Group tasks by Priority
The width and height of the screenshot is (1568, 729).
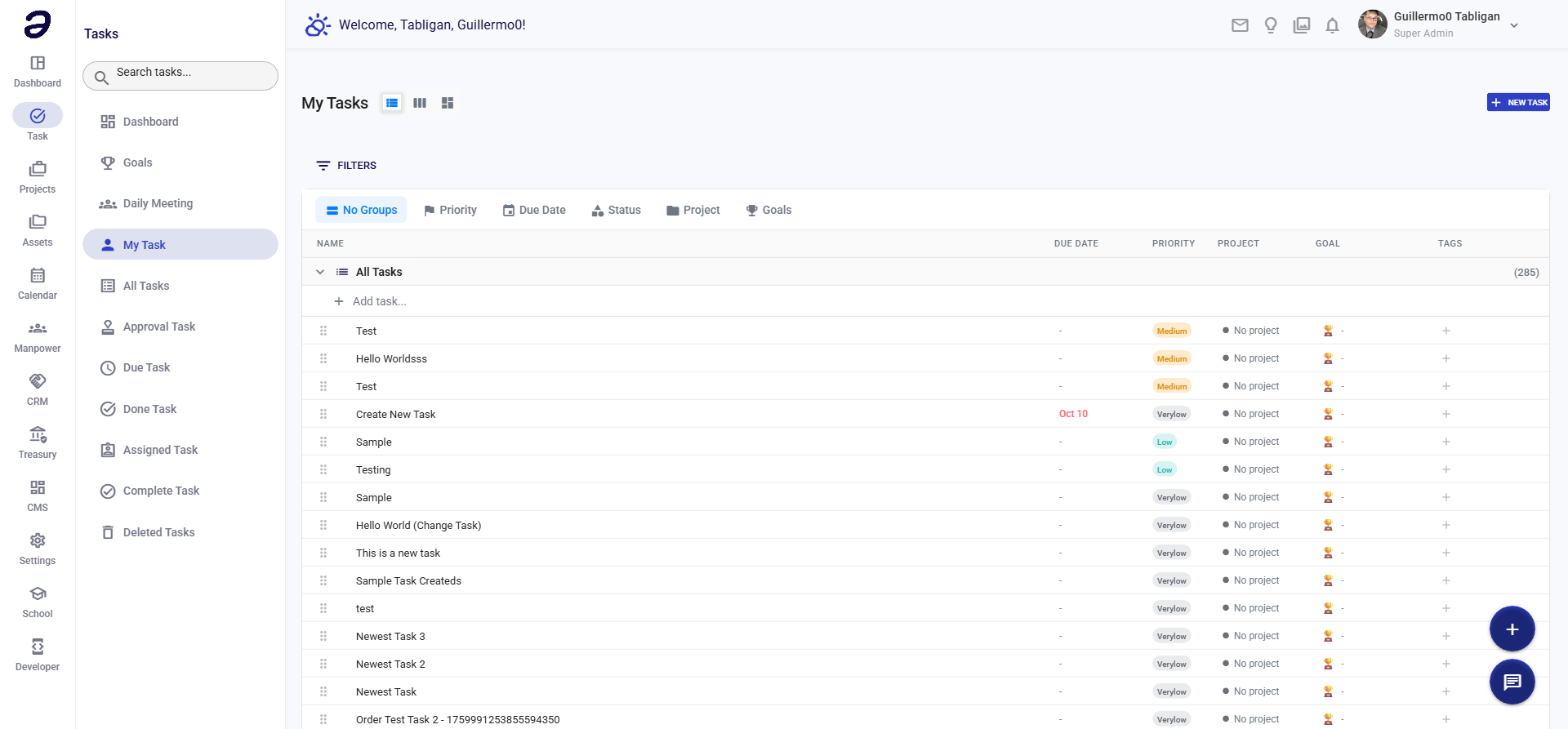450,210
